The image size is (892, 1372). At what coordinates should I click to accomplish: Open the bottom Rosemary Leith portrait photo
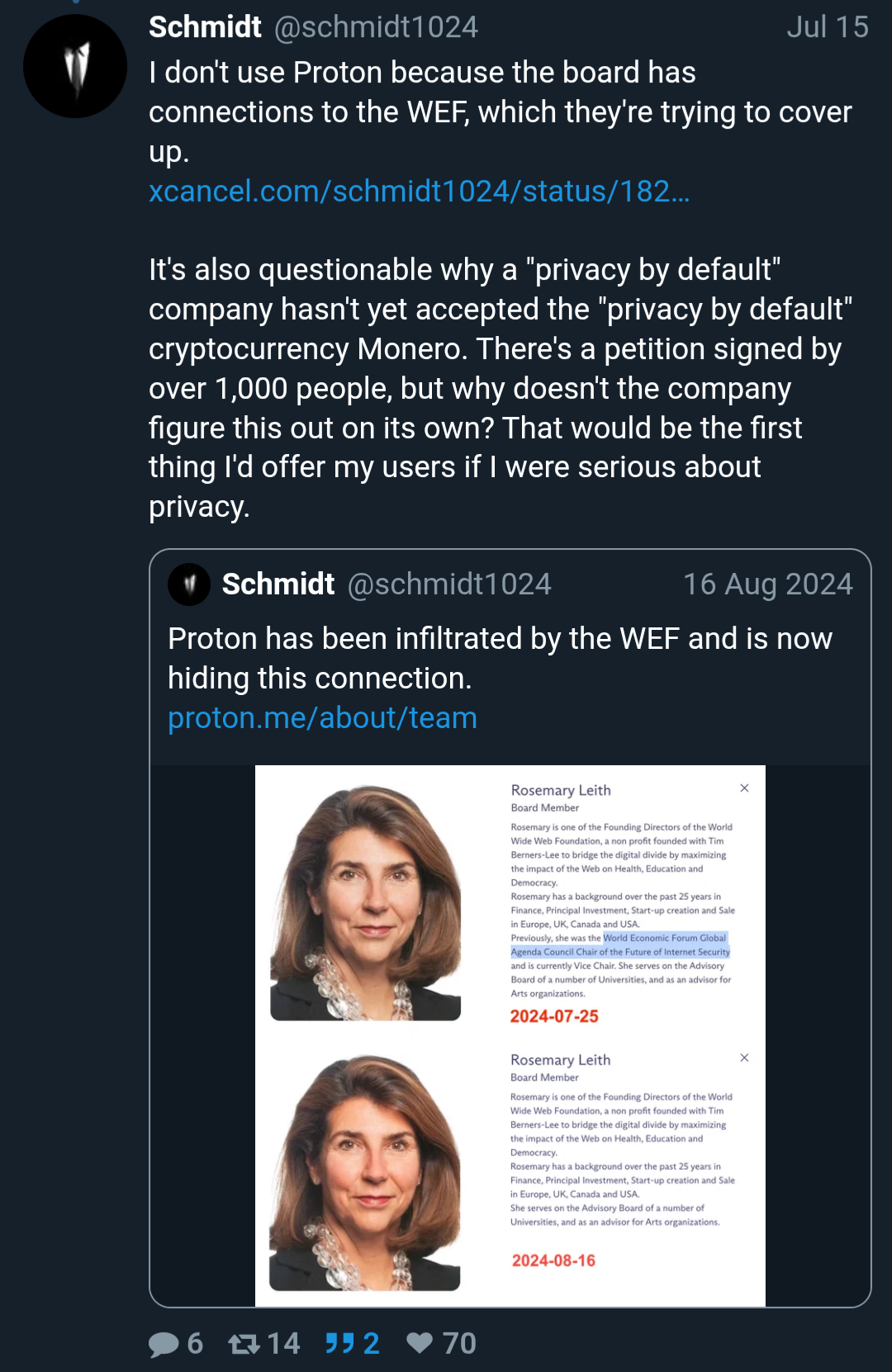[x=365, y=1173]
